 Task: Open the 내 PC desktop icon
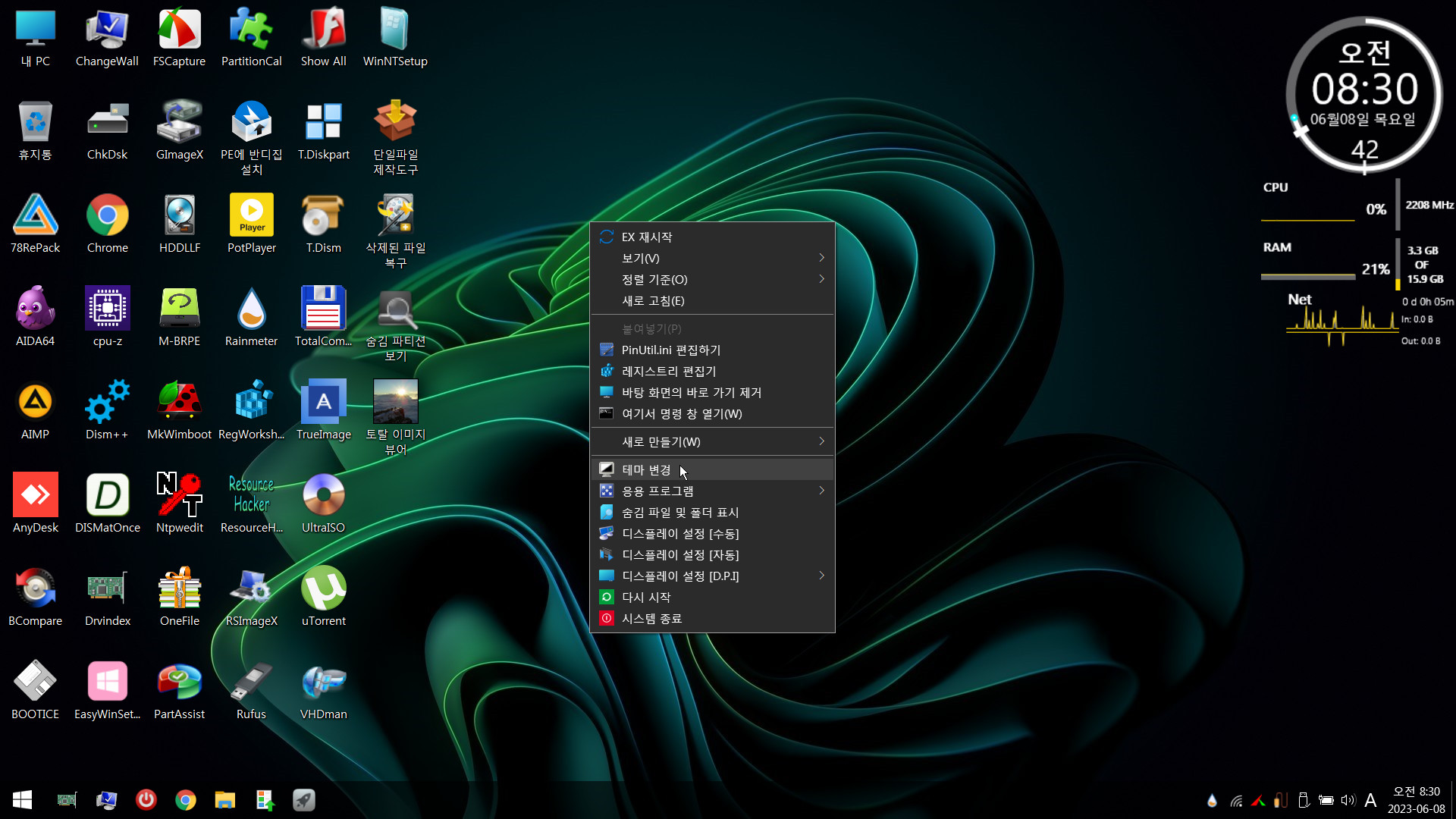tap(35, 38)
